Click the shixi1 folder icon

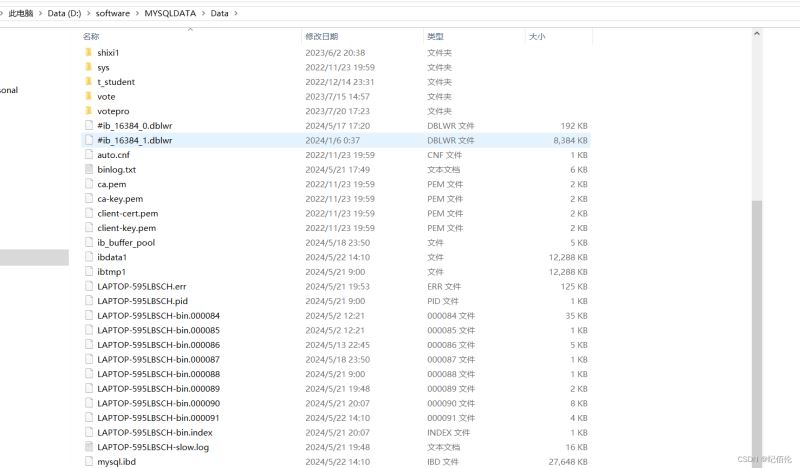[x=89, y=52]
